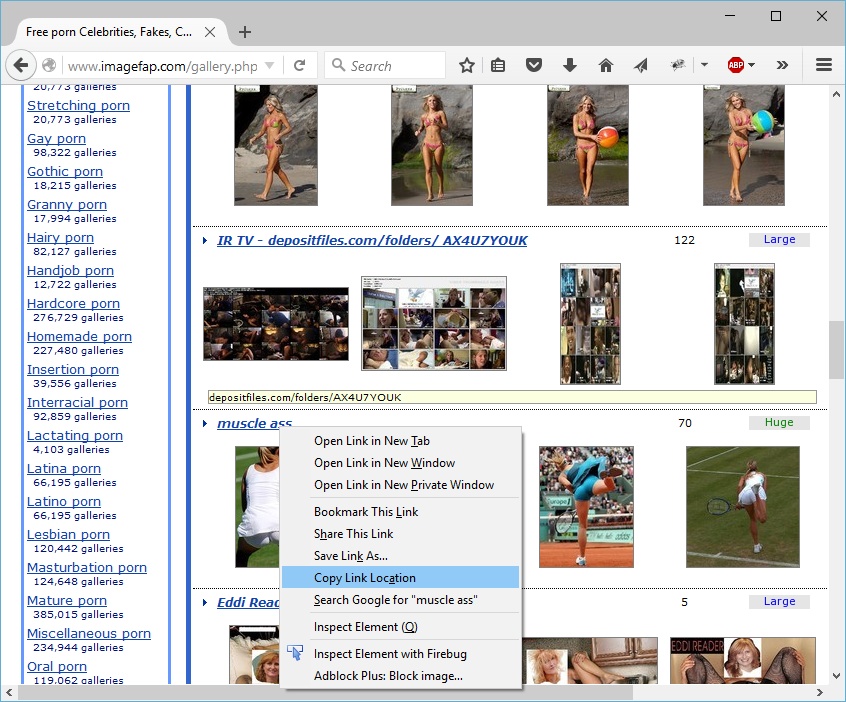Image resolution: width=846 pixels, height=702 pixels.
Task: Choose Open Link in New Tab
Action: (x=400, y=441)
